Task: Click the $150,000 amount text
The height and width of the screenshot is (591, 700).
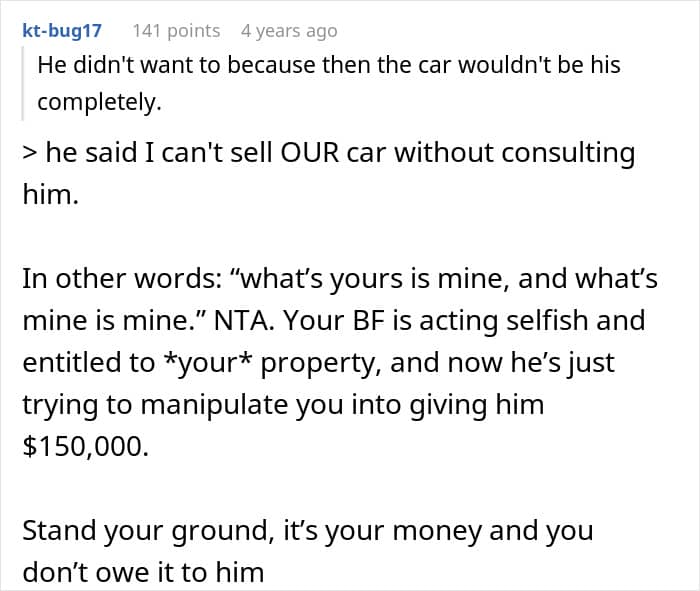Action: click(85, 446)
